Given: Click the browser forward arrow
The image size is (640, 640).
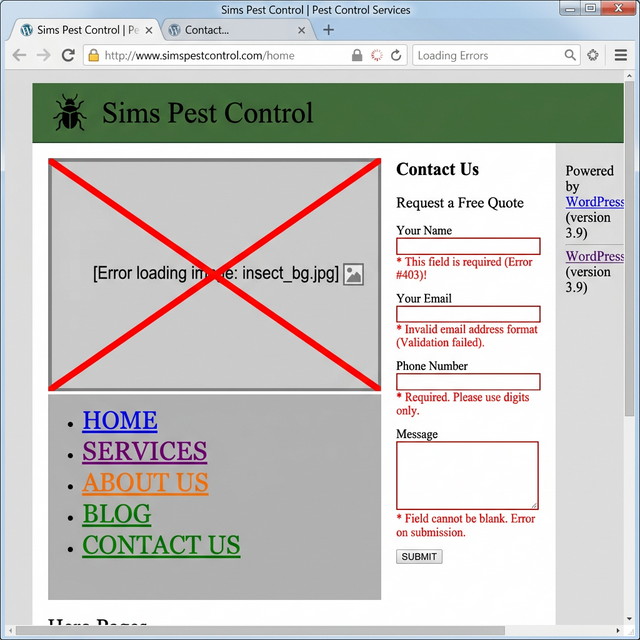Looking at the screenshot, I should coord(44,55).
